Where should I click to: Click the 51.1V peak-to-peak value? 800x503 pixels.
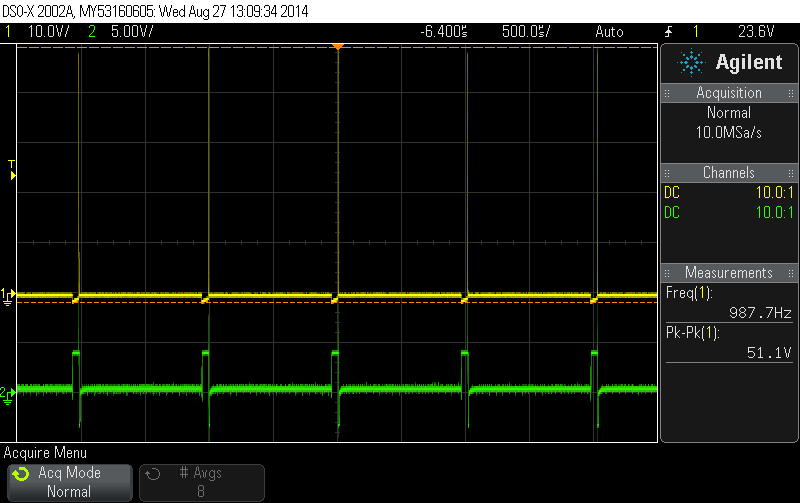point(769,353)
